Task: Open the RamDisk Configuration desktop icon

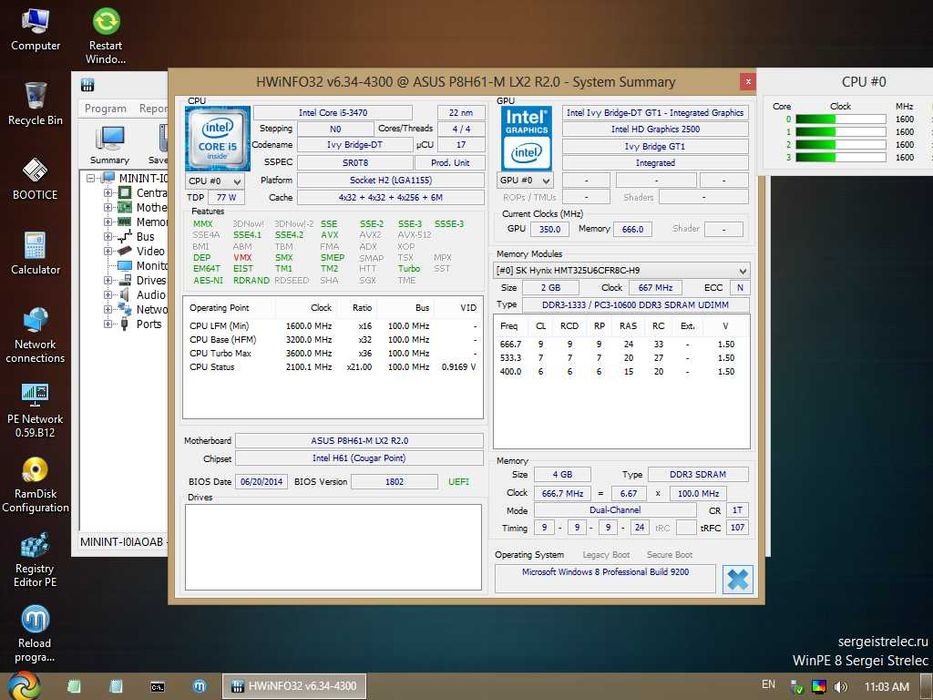Action: pos(35,470)
